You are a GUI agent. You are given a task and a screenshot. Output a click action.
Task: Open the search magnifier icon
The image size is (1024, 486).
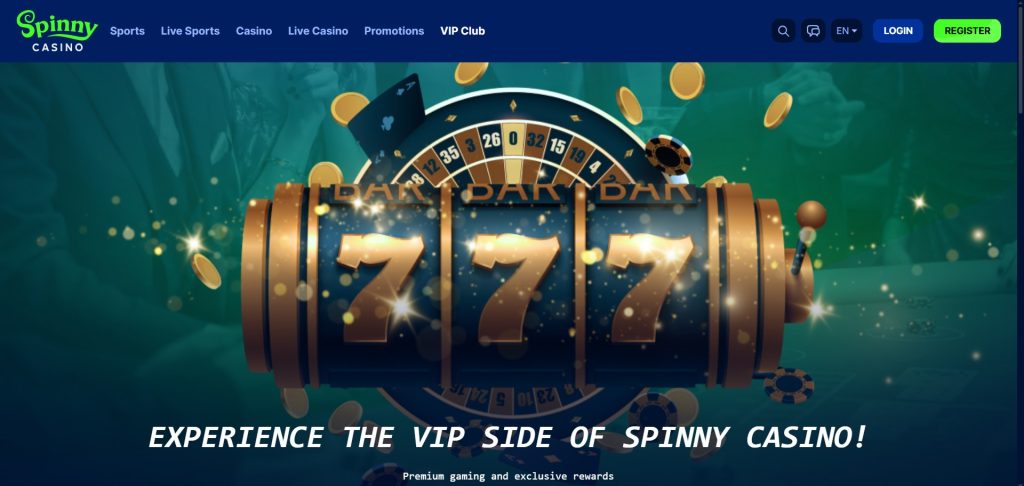point(783,31)
